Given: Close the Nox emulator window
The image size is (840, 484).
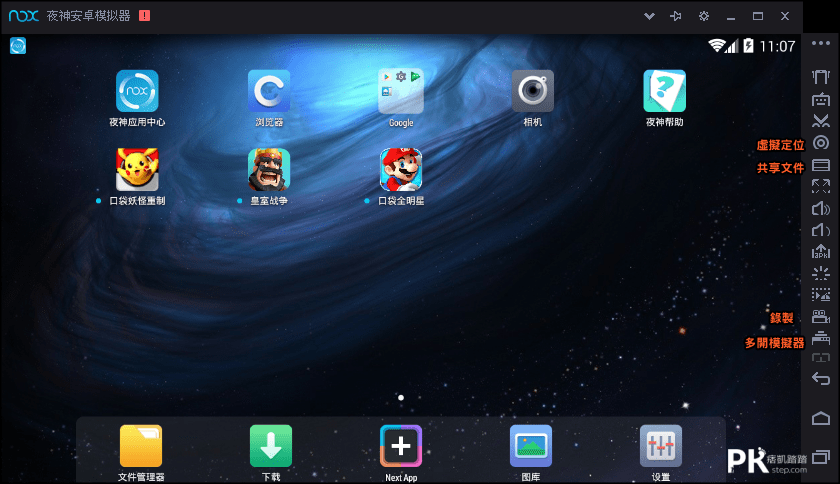Looking at the screenshot, I should 785,16.
